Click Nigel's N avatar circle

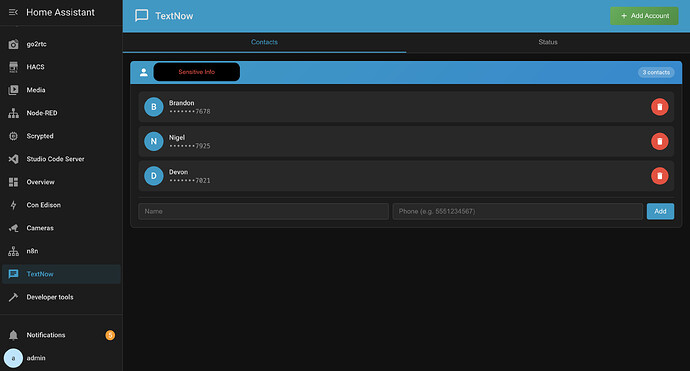click(x=154, y=141)
